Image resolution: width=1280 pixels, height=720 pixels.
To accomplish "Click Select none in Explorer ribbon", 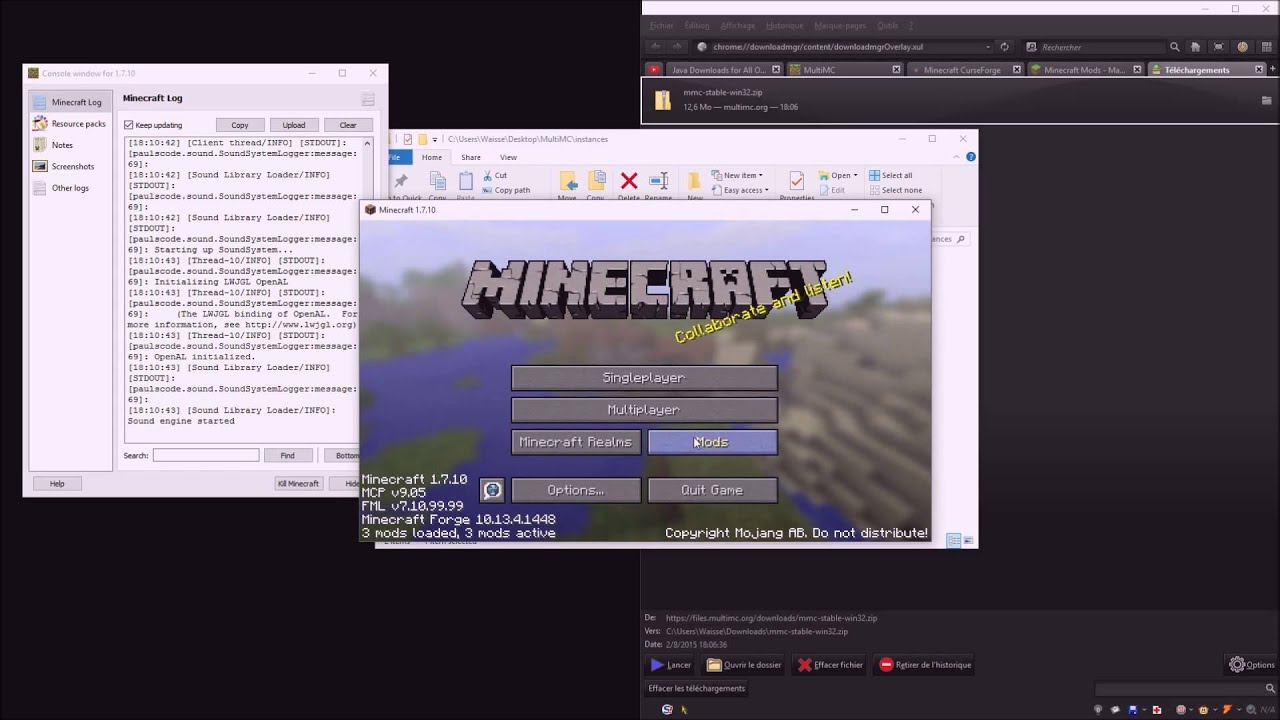I will (x=894, y=190).
